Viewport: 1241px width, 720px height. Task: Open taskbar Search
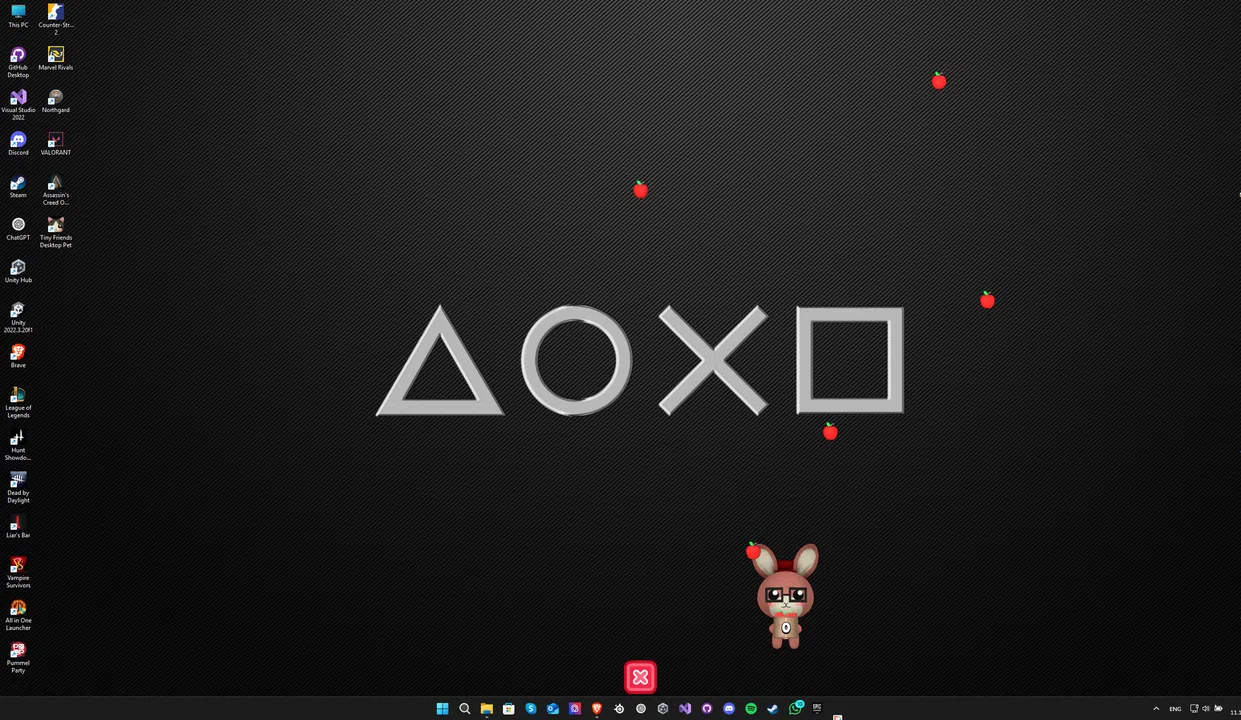(464, 709)
